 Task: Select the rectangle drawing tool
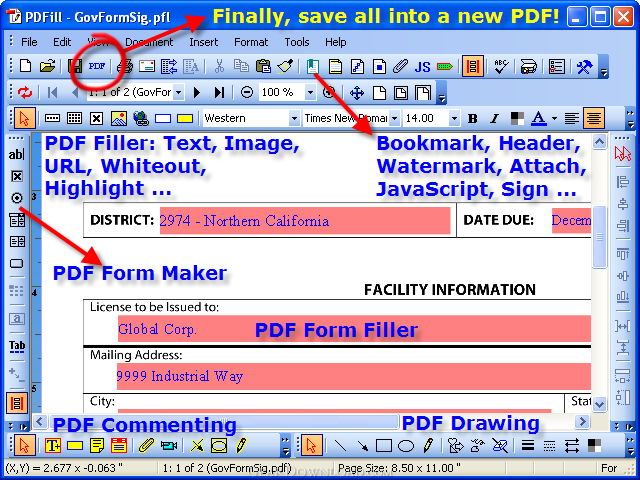click(384, 446)
